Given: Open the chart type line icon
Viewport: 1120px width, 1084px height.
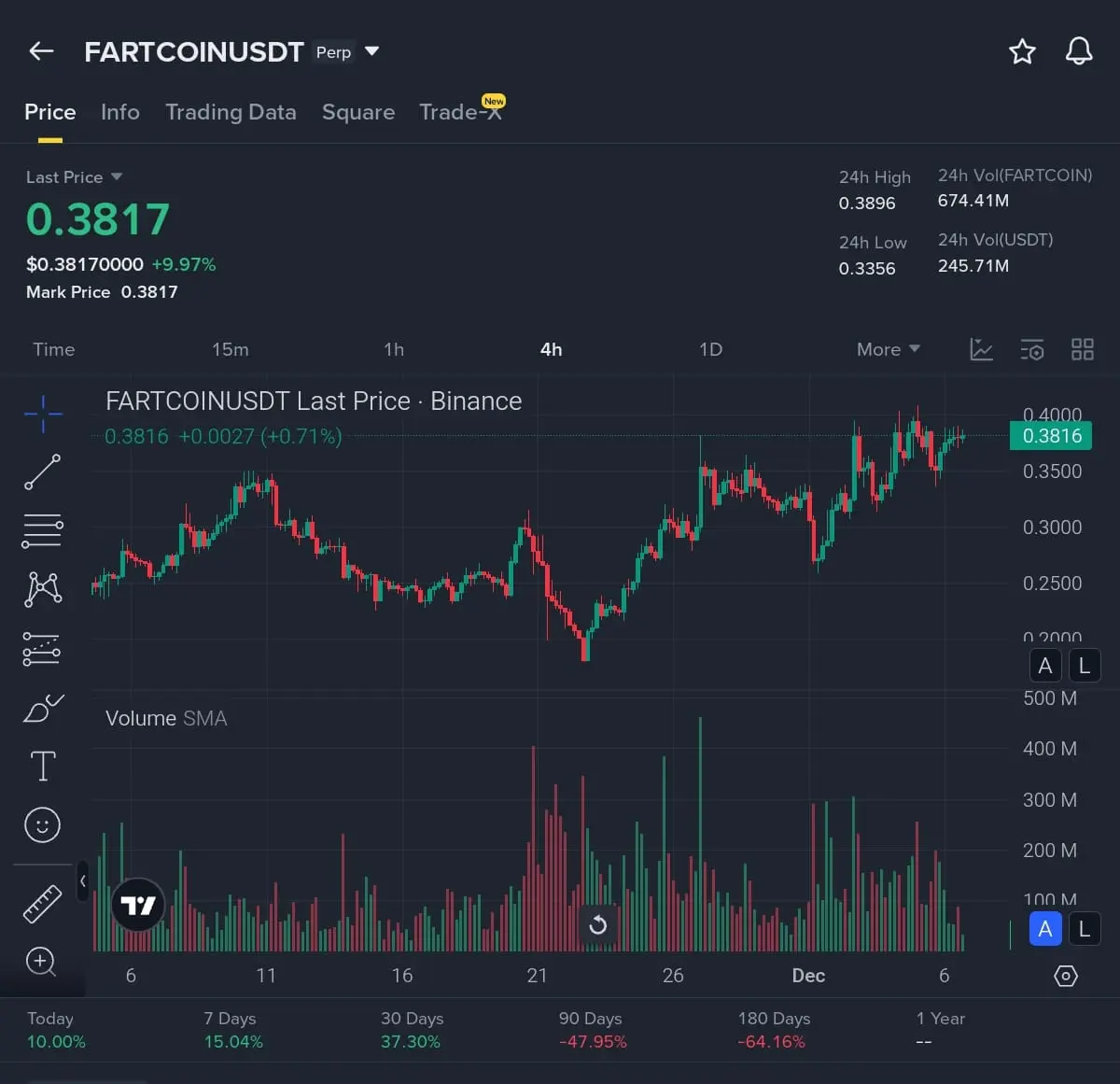Looking at the screenshot, I should 981,349.
